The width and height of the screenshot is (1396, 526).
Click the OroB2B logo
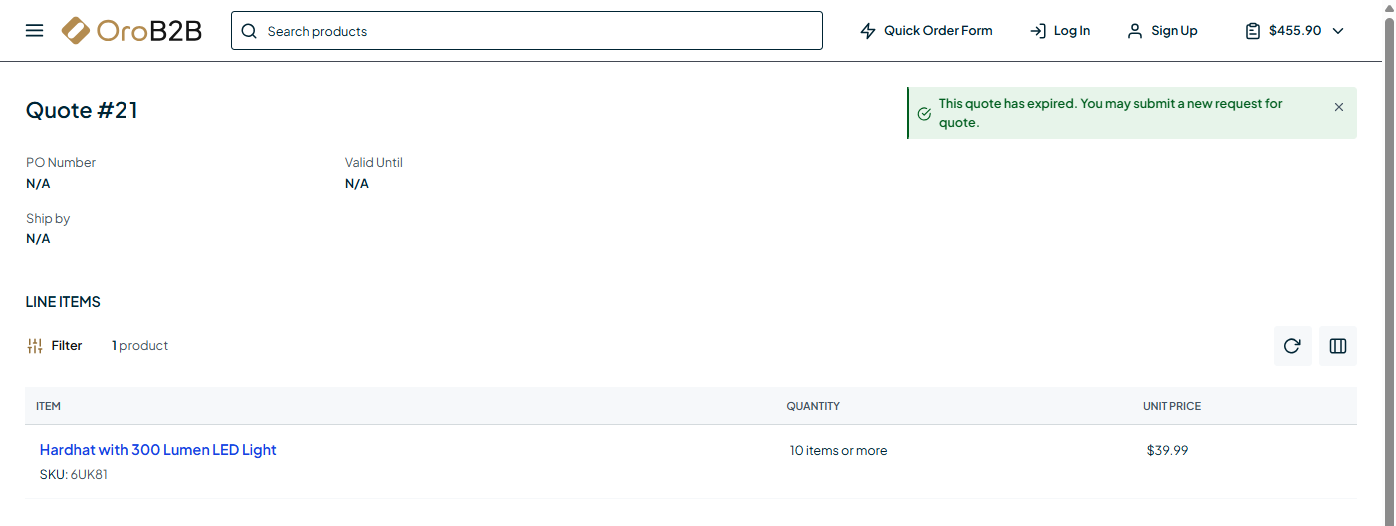point(131,31)
